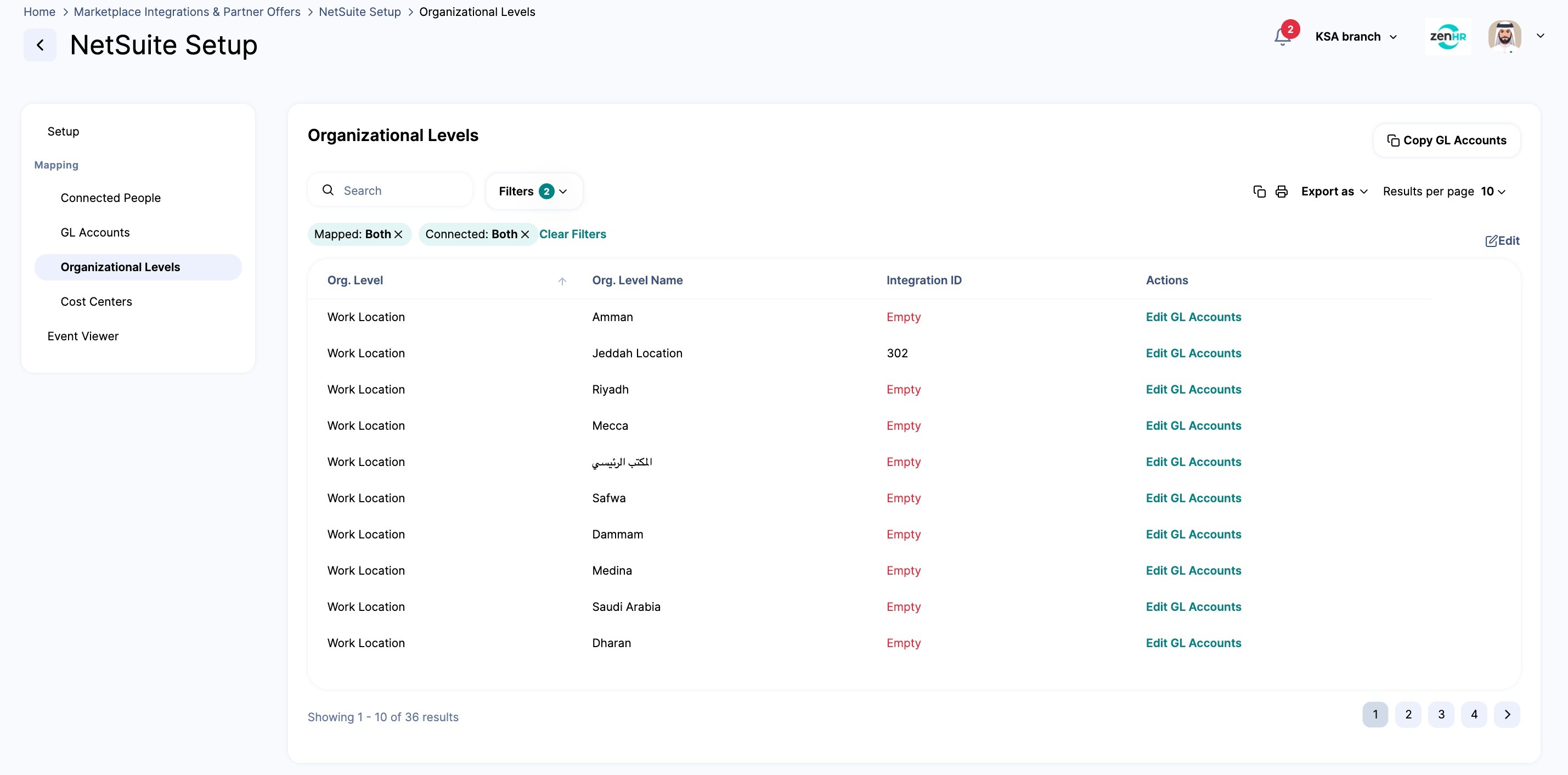1568x775 pixels.
Task: Open Connected People in sidebar
Action: [x=111, y=198]
